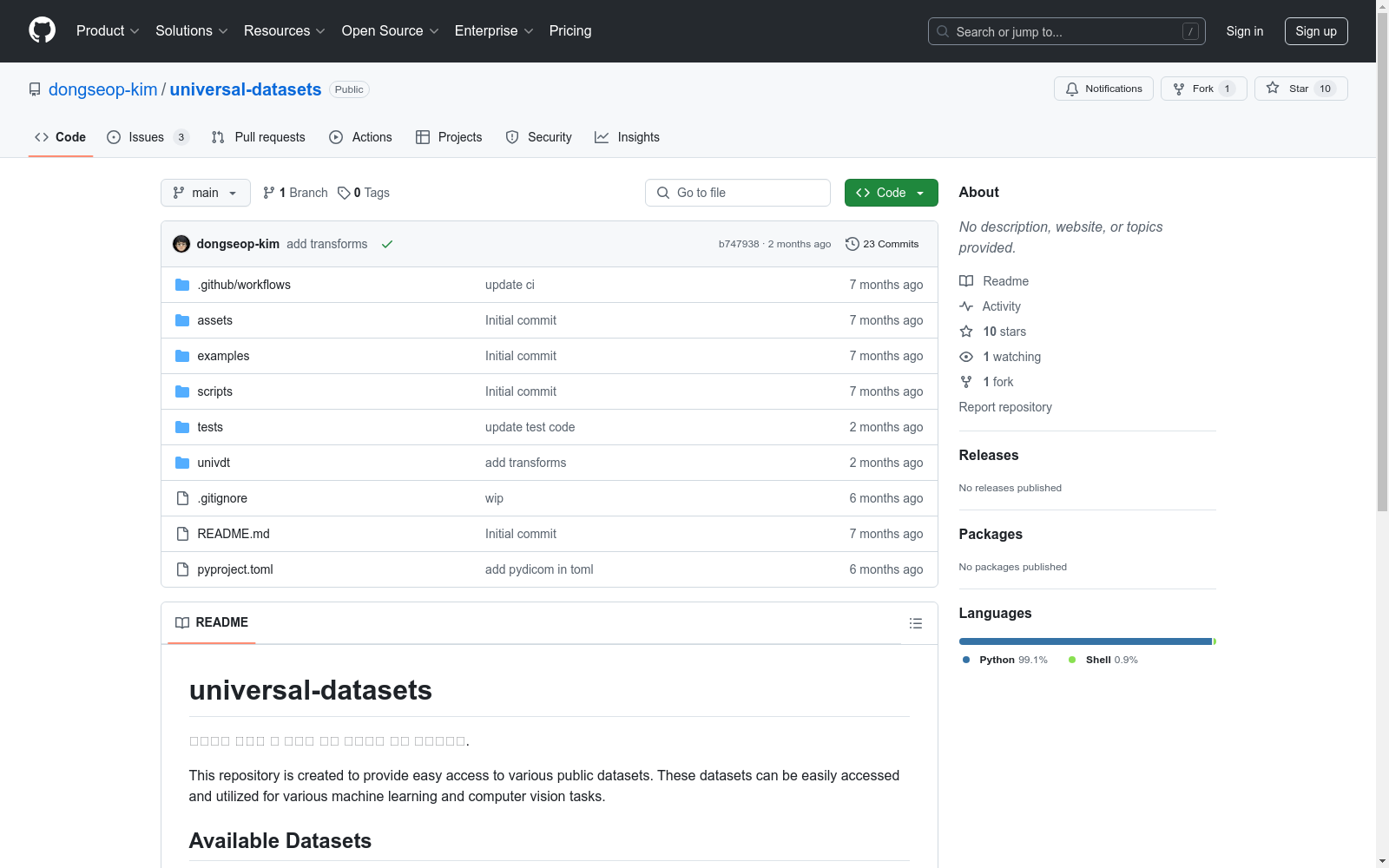This screenshot has width=1389, height=868.
Task: Open the README.md file
Action: [x=234, y=534]
